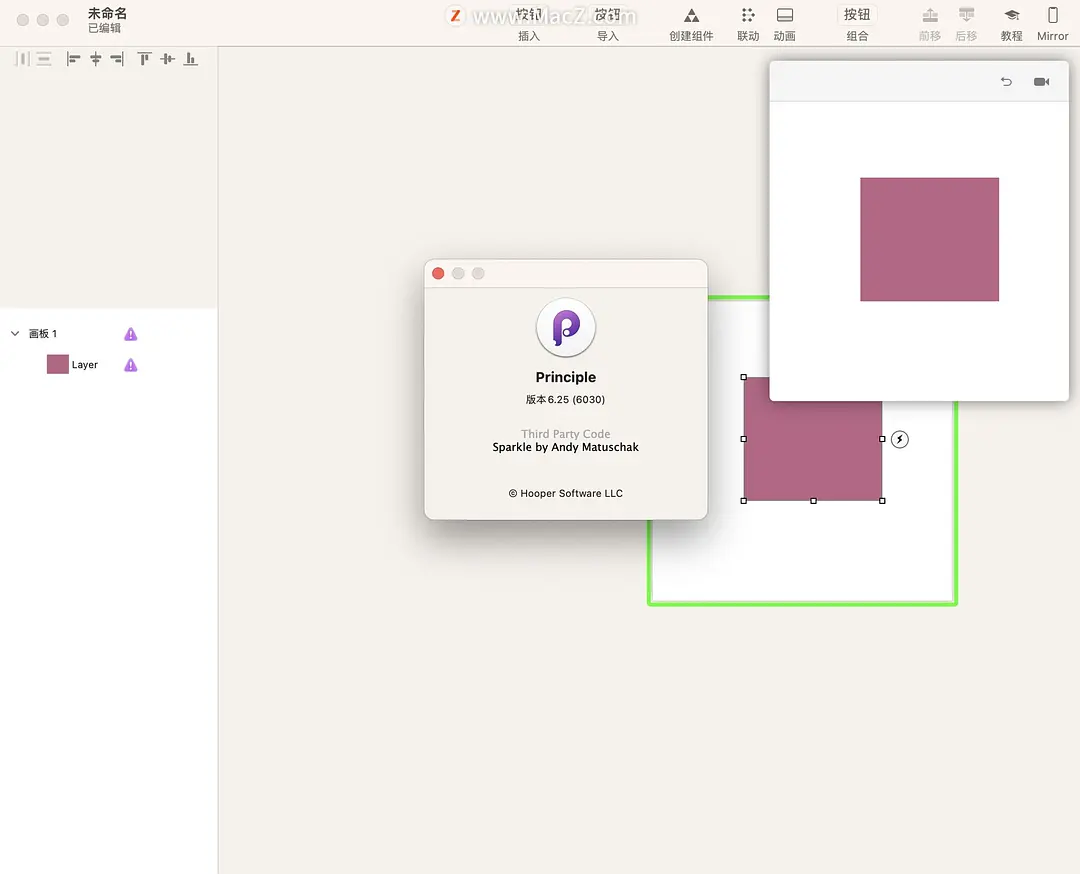
Task: Open the 动画 (Animate) panel
Action: pos(785,17)
